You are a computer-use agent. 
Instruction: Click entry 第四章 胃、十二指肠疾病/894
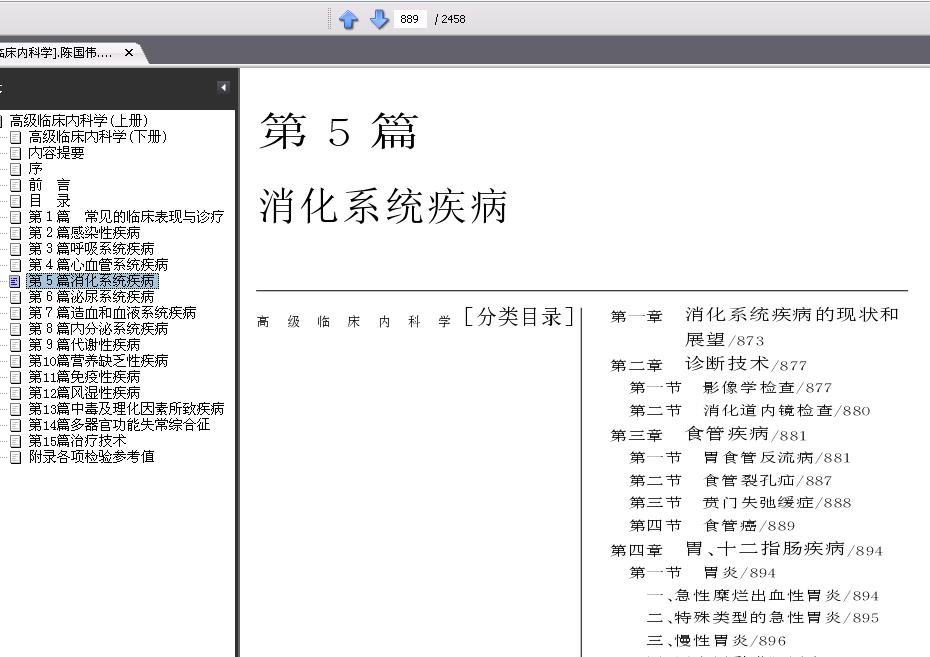pos(747,549)
